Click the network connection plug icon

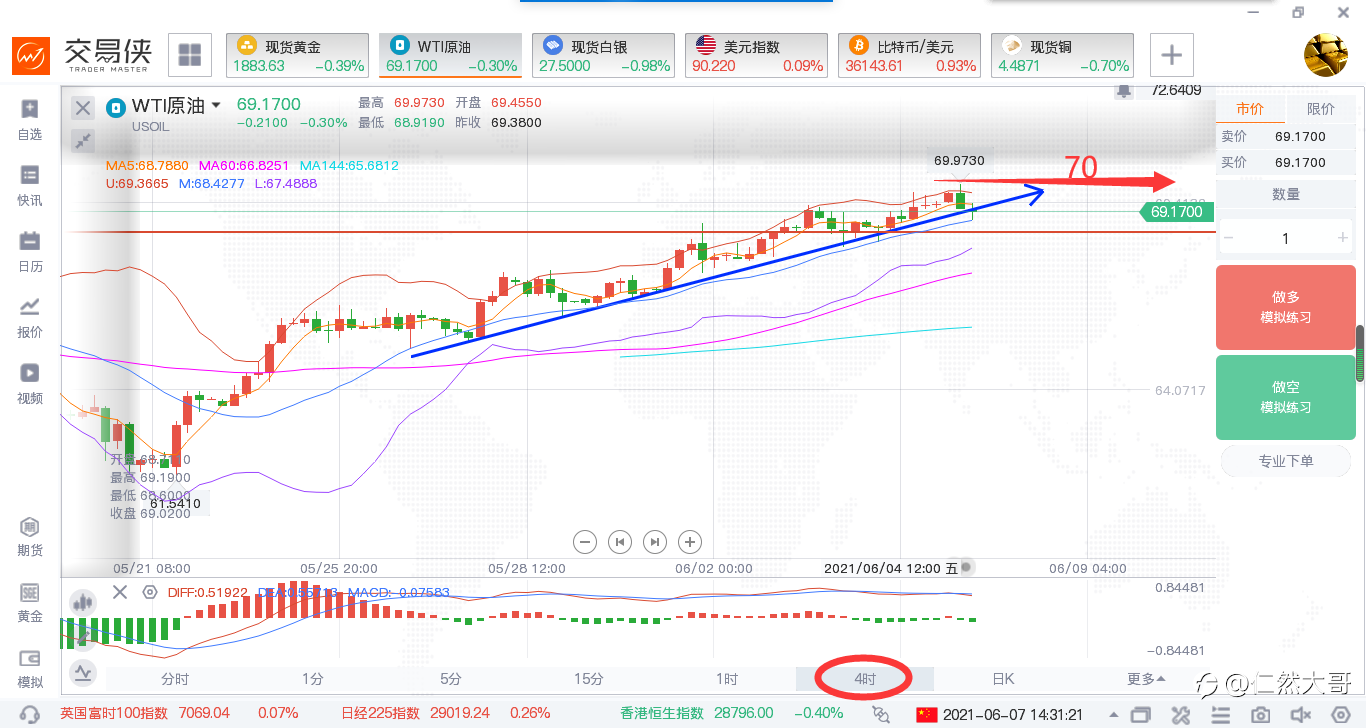point(881,714)
